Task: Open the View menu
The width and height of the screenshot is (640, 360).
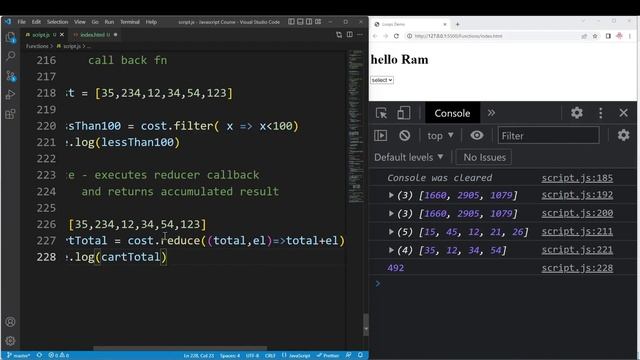Action: 80,22
